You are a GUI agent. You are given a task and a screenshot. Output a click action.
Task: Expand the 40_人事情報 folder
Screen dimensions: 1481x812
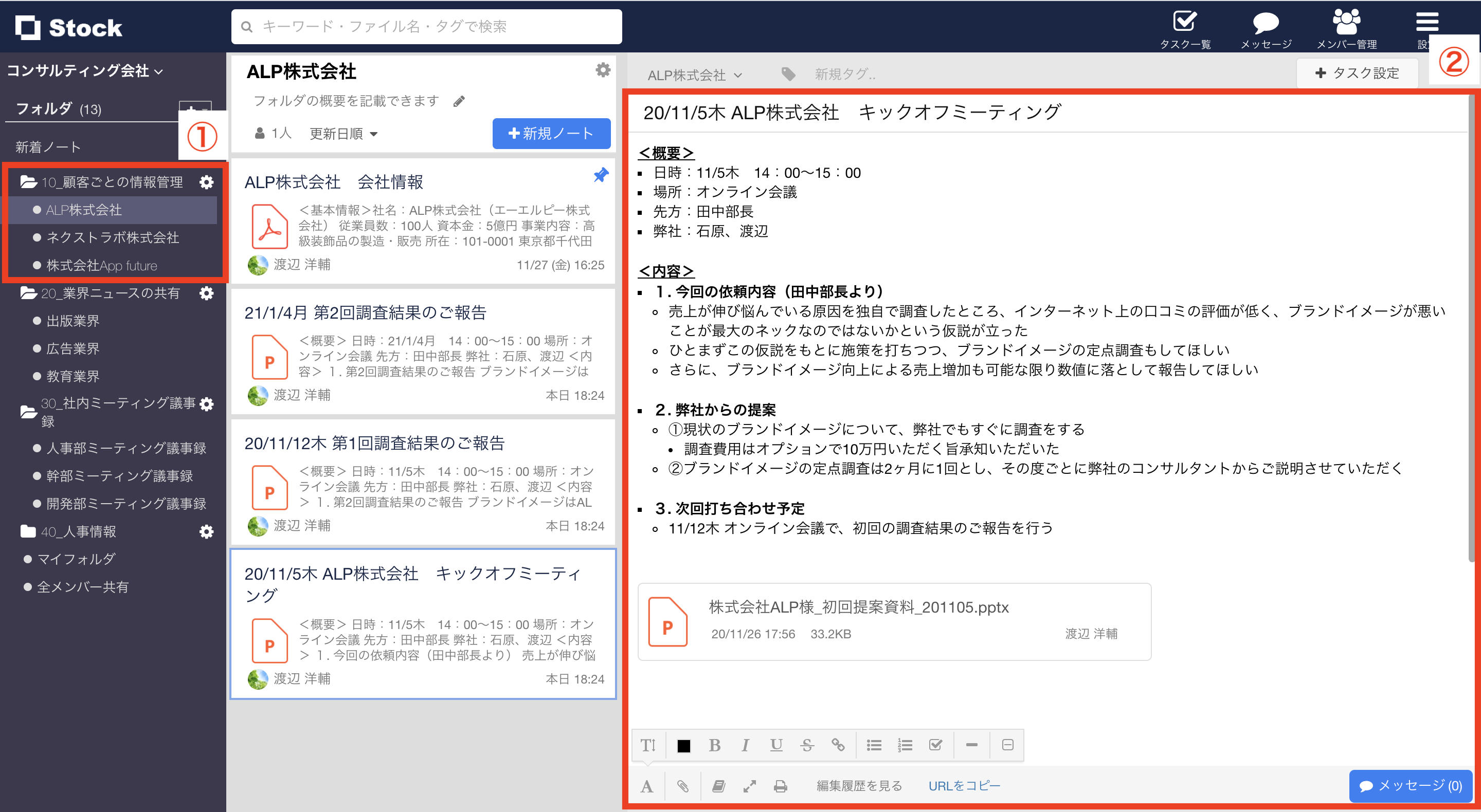point(28,531)
